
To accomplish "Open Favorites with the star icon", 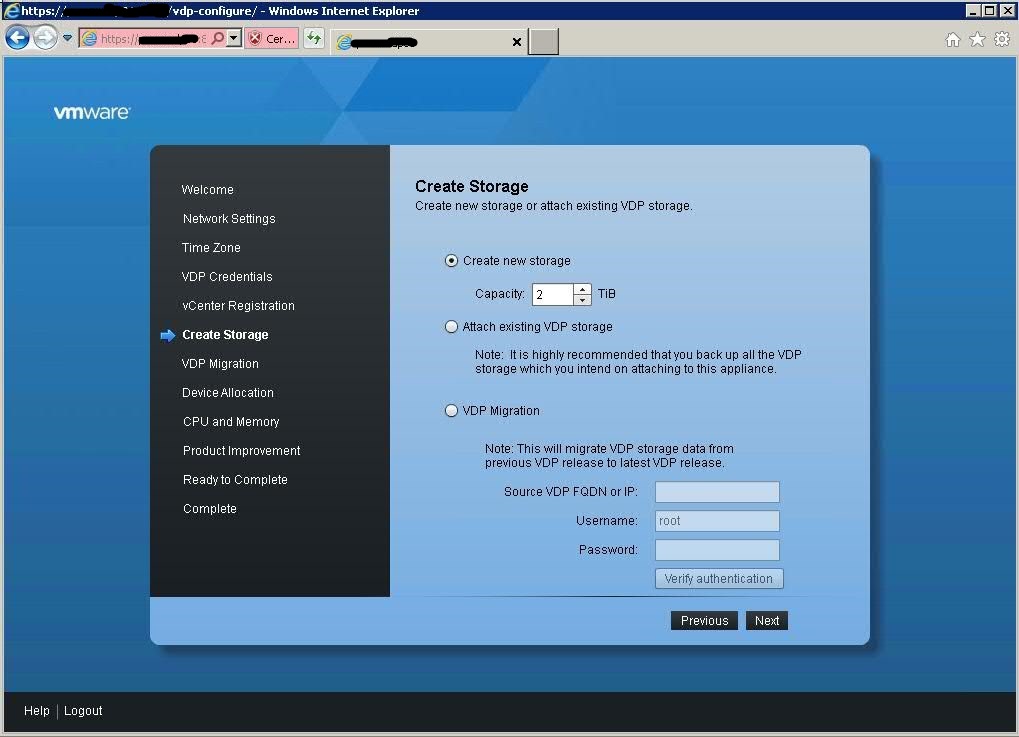I will pos(977,40).
